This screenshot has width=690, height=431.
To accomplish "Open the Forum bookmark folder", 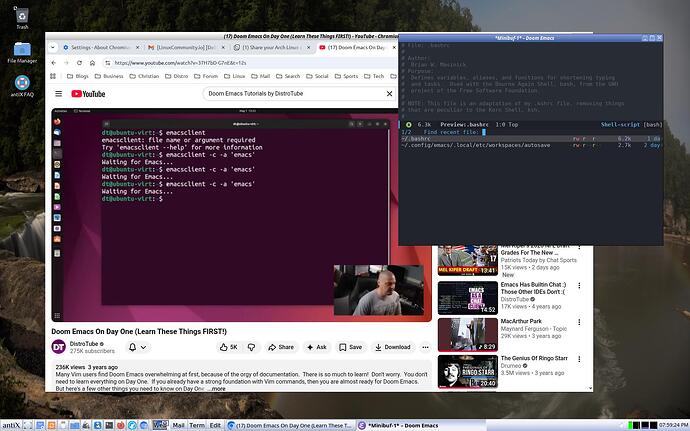I will pyautogui.click(x=206, y=76).
